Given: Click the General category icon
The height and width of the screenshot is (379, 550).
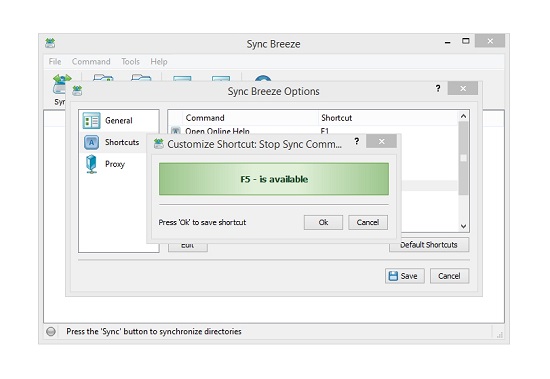Looking at the screenshot, I should point(91,121).
